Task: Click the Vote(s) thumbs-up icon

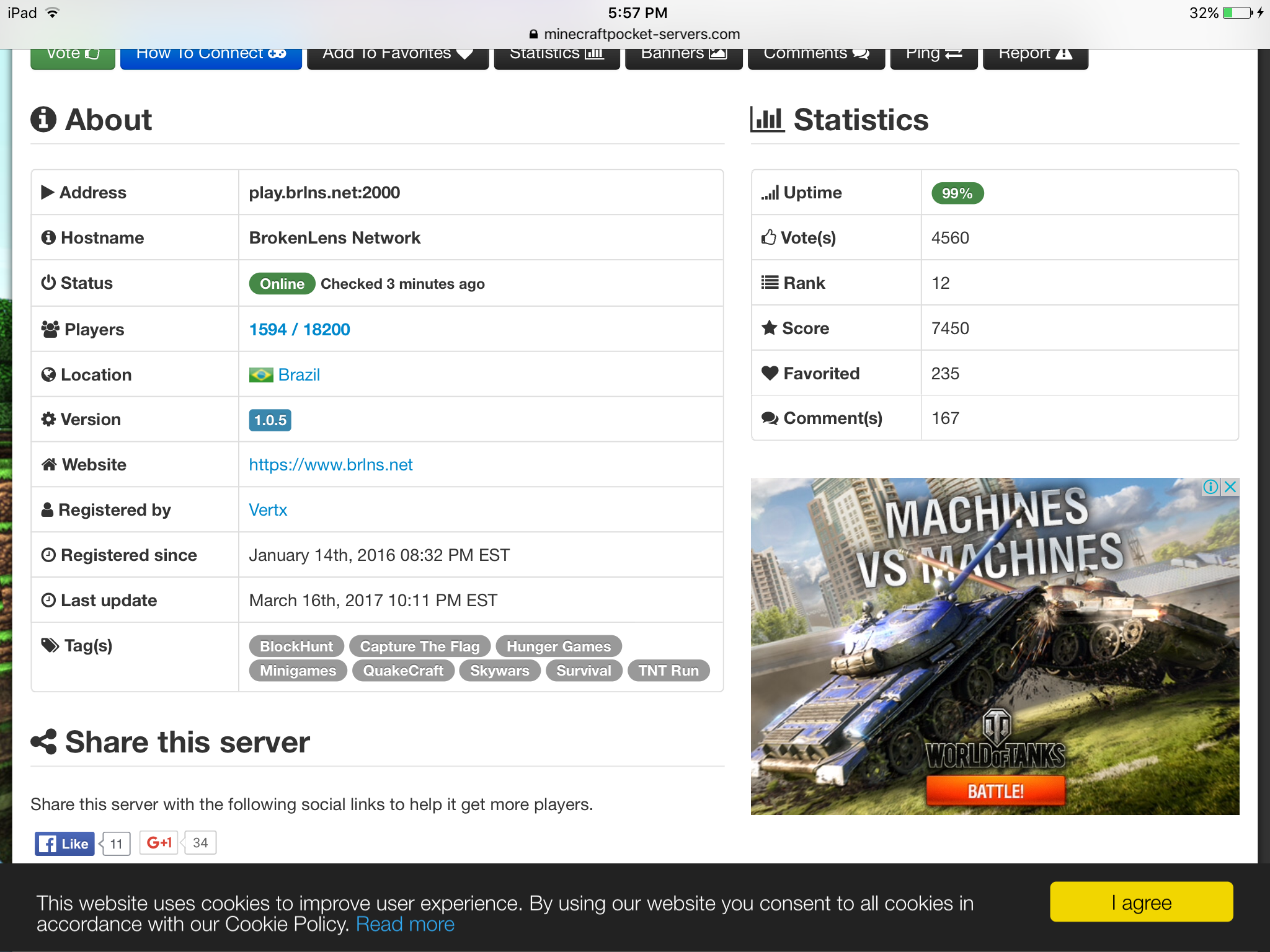Action: click(x=769, y=237)
